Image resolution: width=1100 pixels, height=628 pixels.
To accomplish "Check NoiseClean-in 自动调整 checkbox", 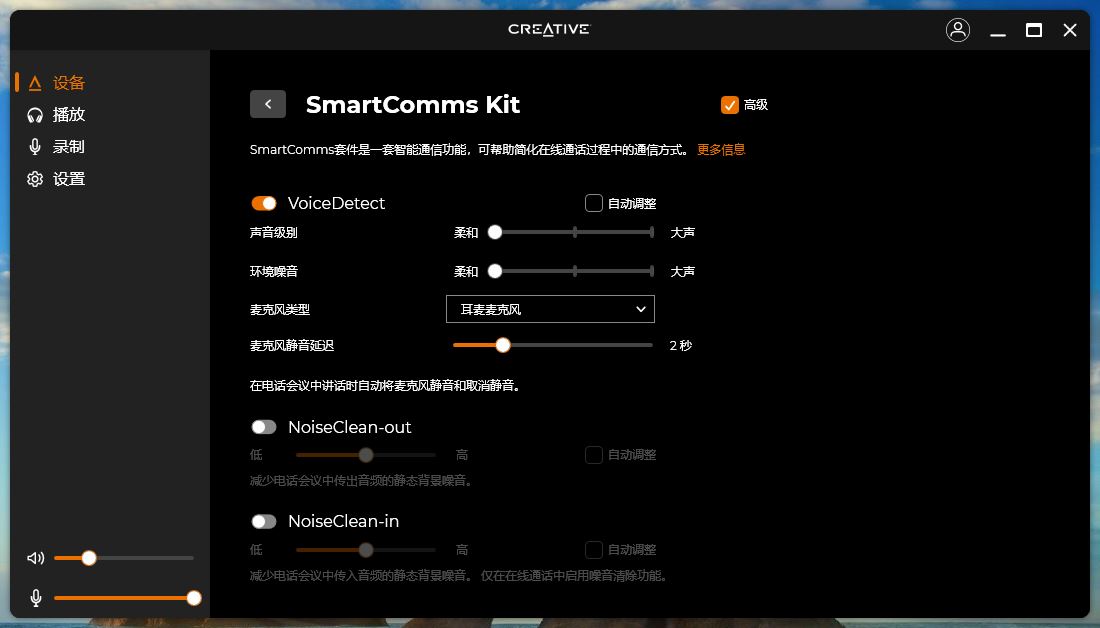I will (x=593, y=549).
